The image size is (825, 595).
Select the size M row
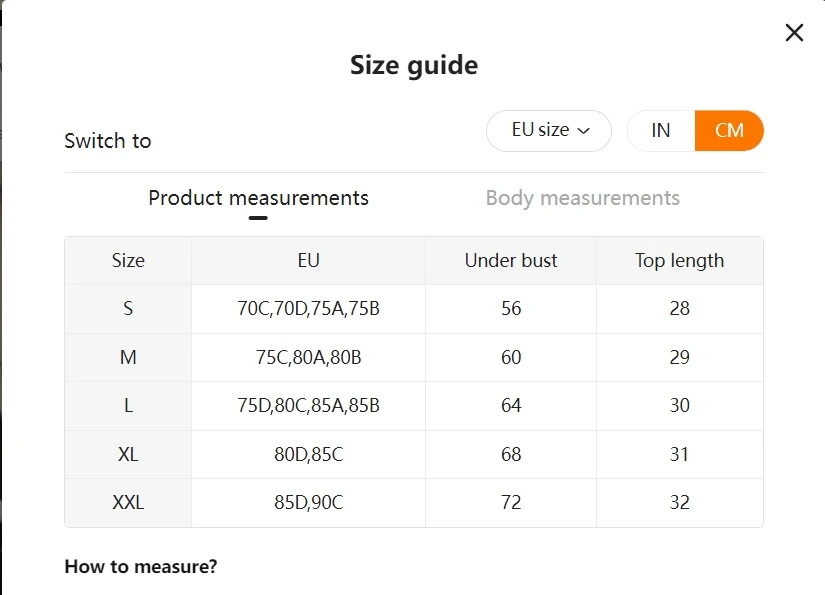pyautogui.click(x=127, y=357)
